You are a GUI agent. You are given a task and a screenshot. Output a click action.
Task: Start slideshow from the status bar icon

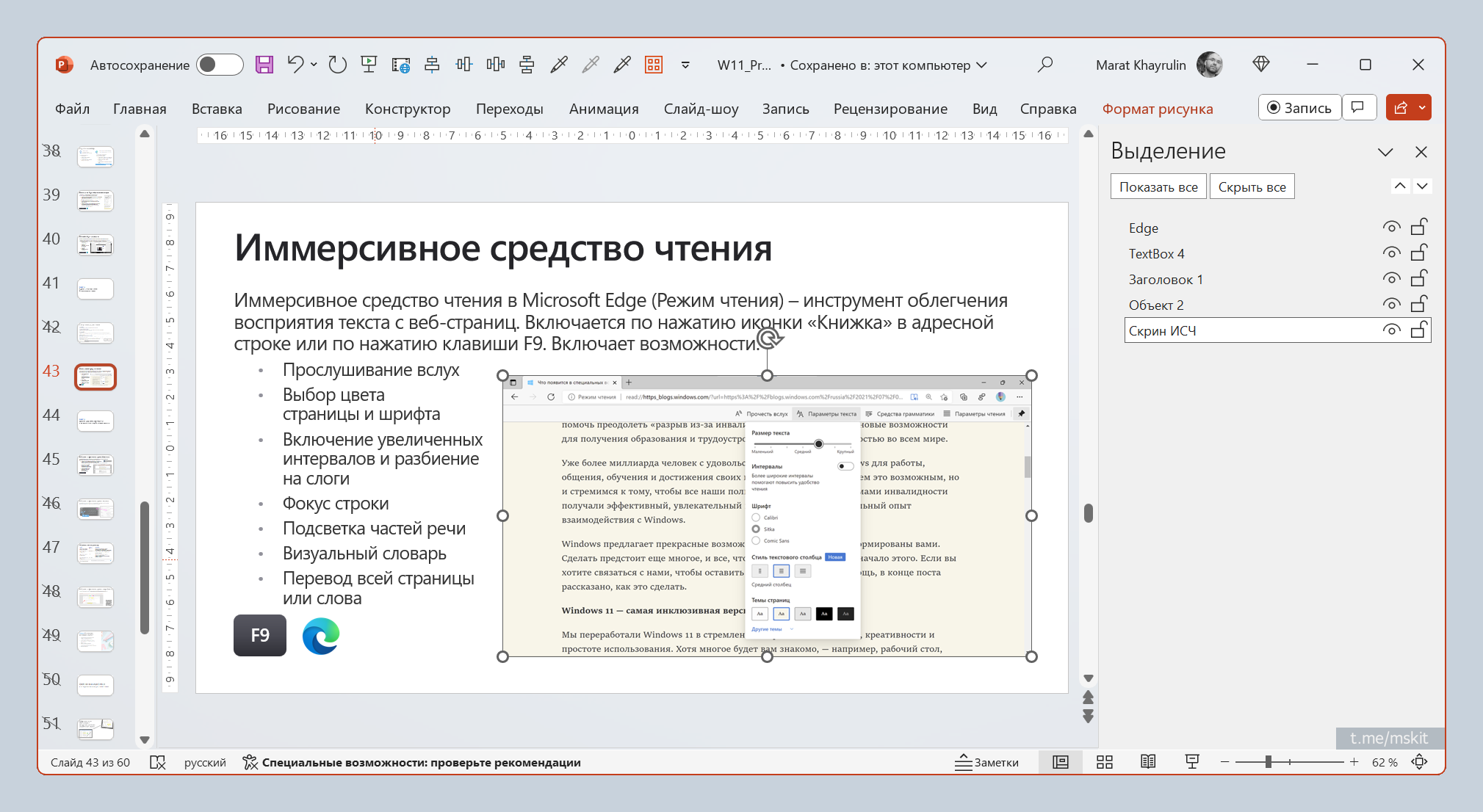(1192, 762)
